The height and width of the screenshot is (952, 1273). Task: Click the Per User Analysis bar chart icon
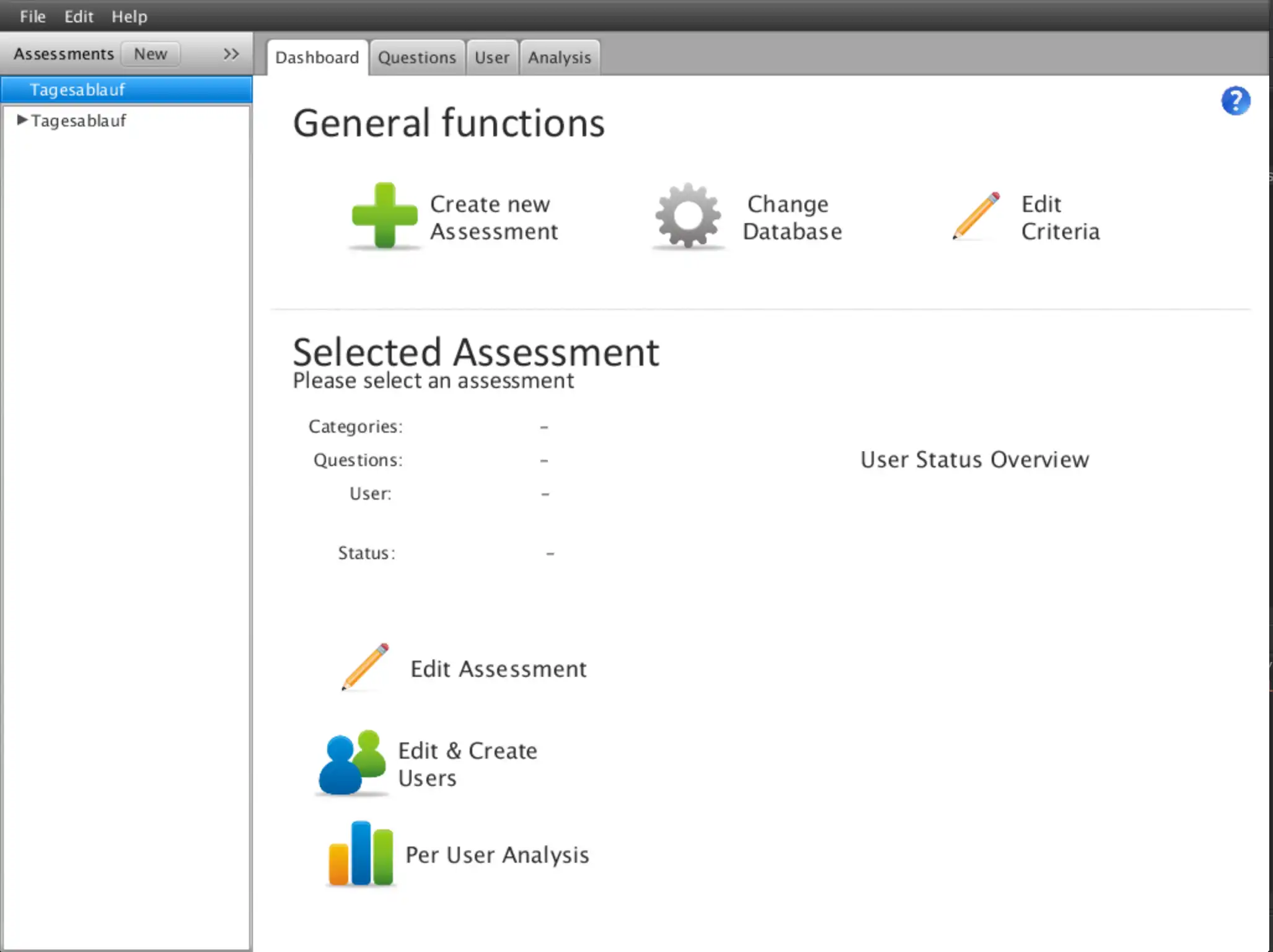click(357, 853)
